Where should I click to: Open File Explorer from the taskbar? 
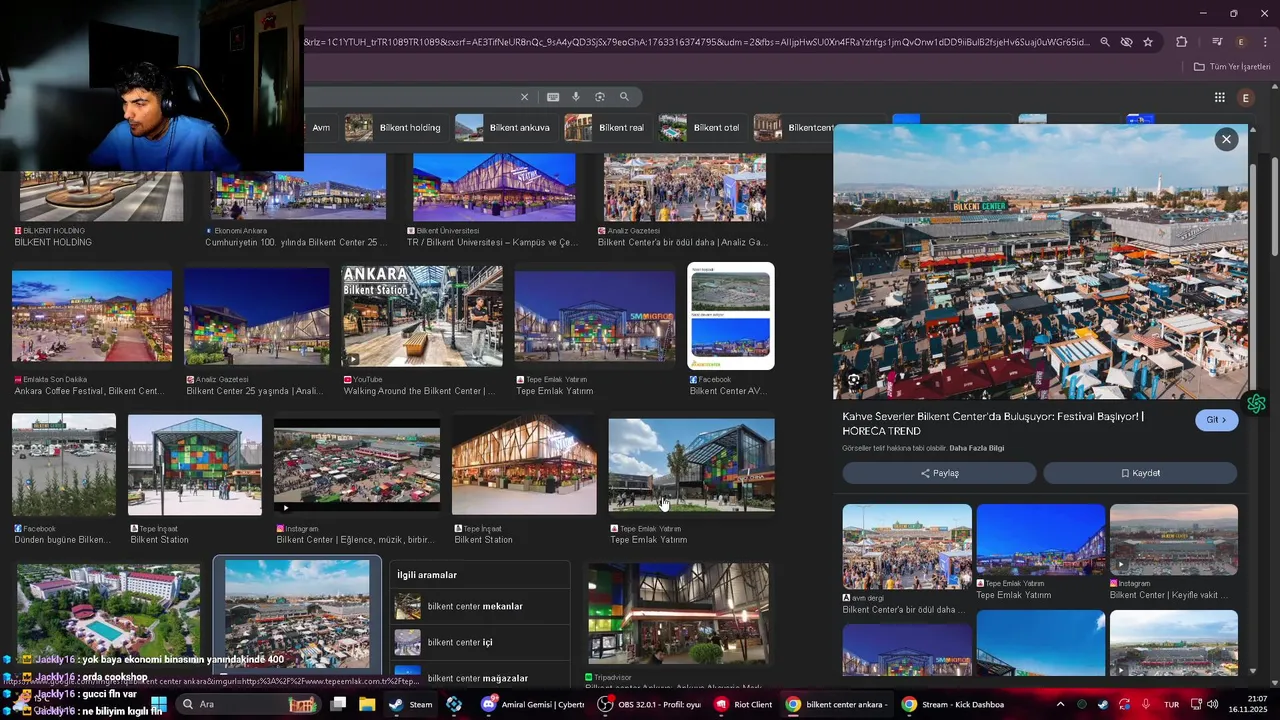(367, 704)
